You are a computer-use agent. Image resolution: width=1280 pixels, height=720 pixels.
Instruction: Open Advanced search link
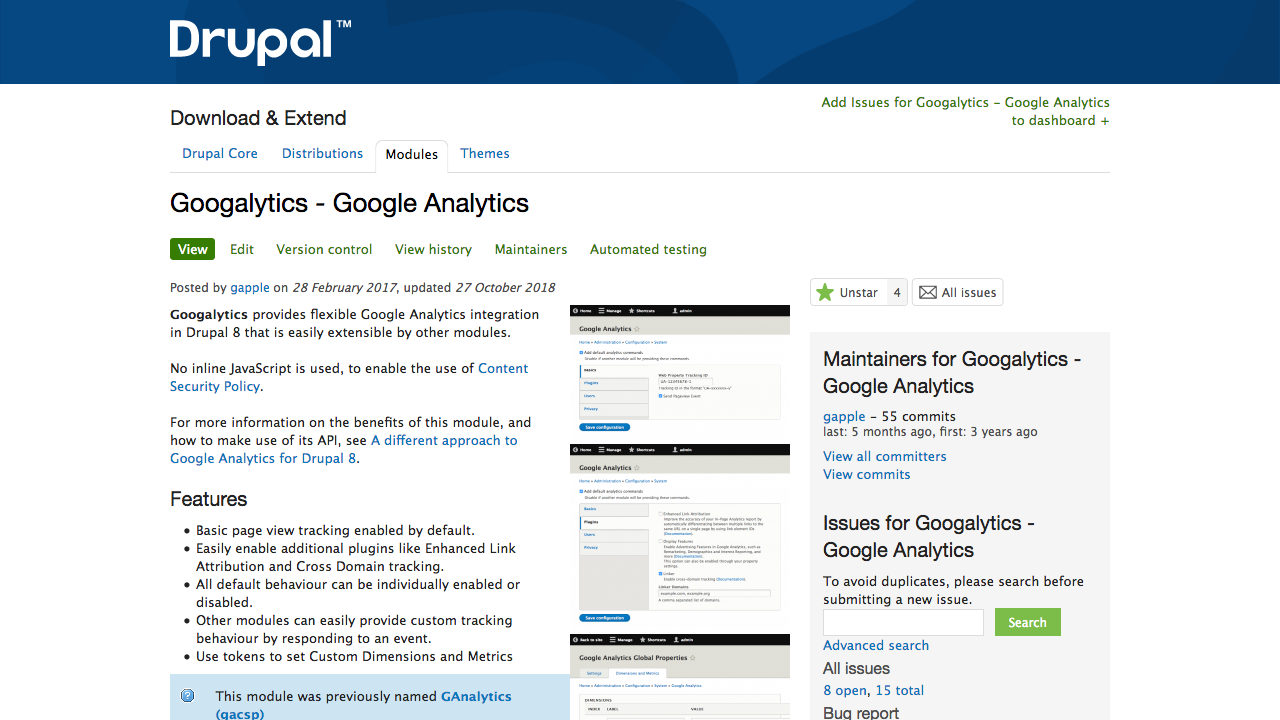point(876,646)
